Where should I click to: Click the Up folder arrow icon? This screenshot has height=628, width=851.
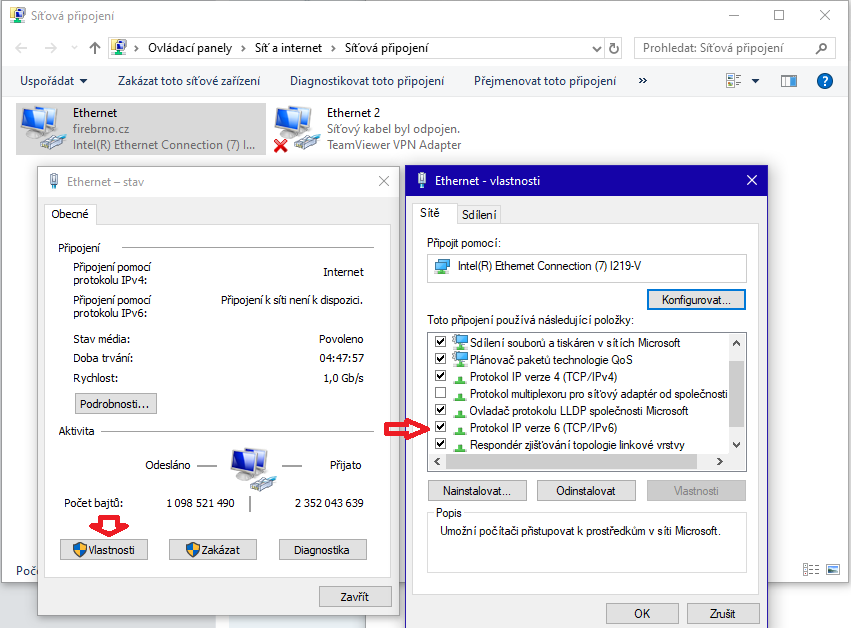(x=95, y=48)
